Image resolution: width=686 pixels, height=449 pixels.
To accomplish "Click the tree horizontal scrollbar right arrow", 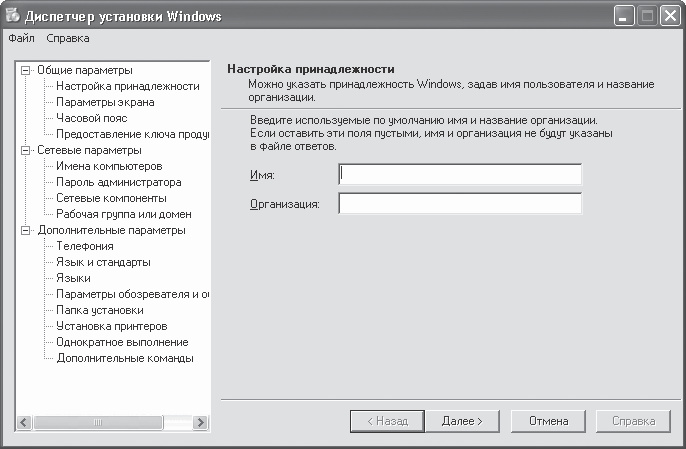I will pyautogui.click(x=200, y=423).
